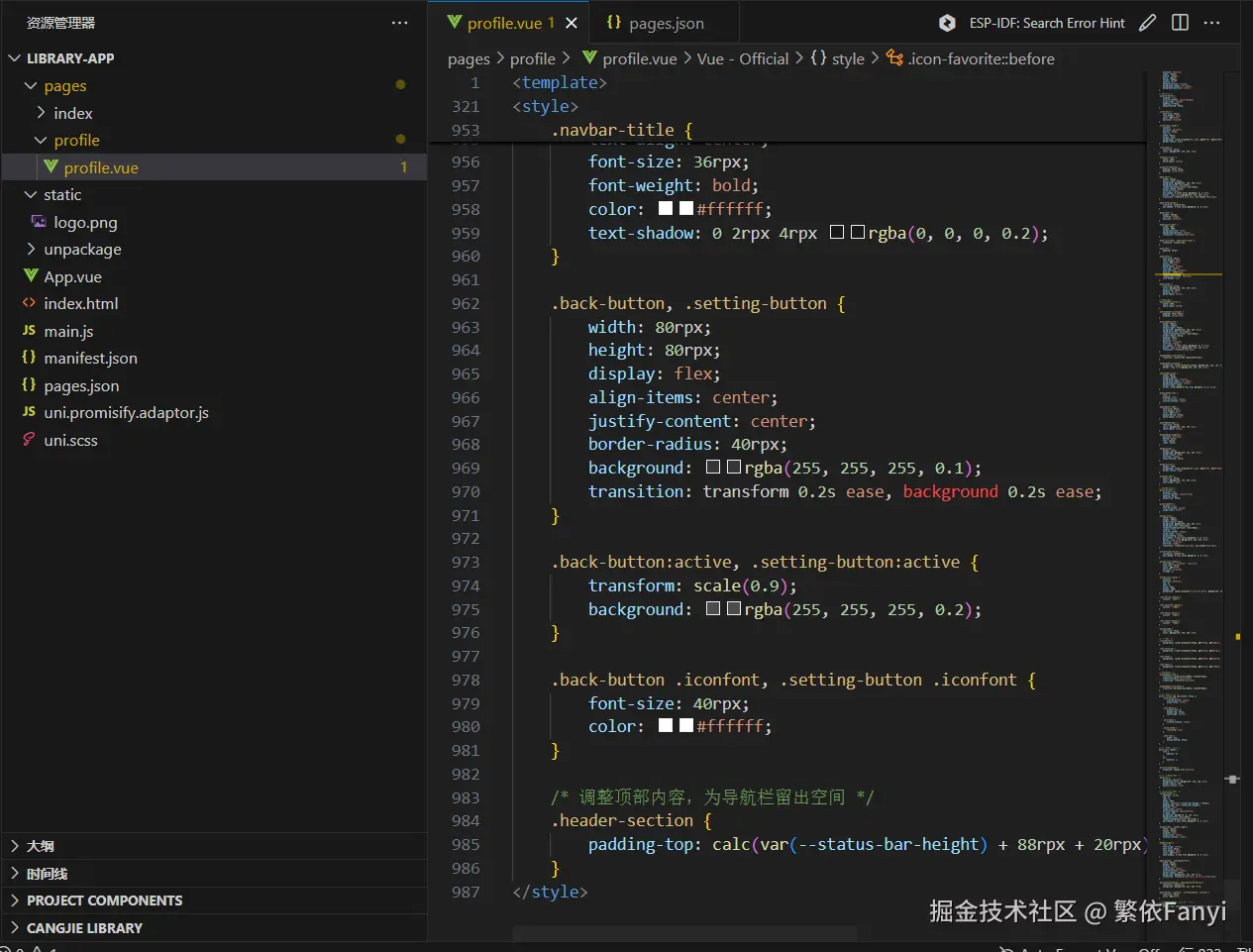Expand the PROJECT COMPONENTS section
The height and width of the screenshot is (952, 1253).
214,900
